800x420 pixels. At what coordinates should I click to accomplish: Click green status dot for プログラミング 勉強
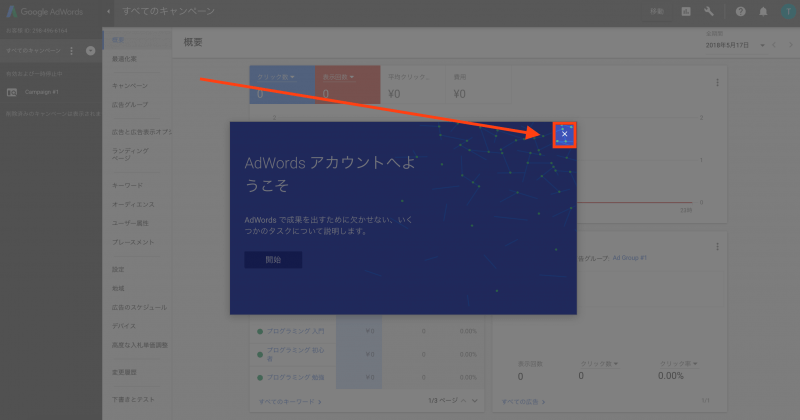260,378
